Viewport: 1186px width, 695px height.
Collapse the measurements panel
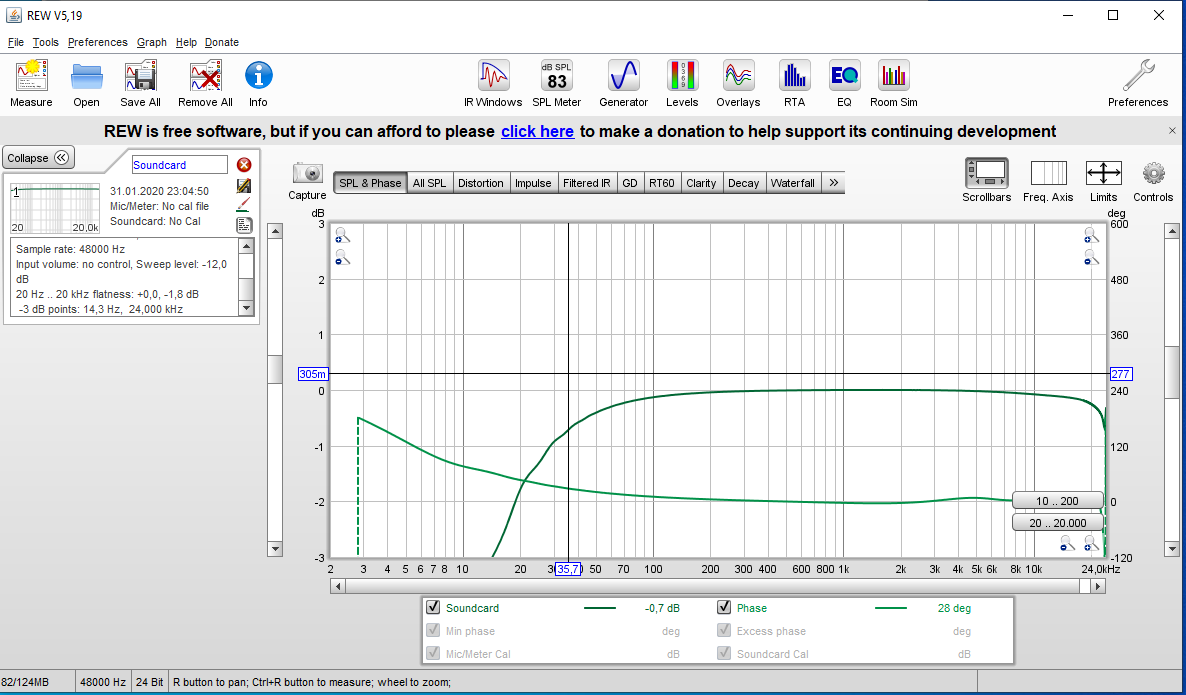(x=38, y=158)
